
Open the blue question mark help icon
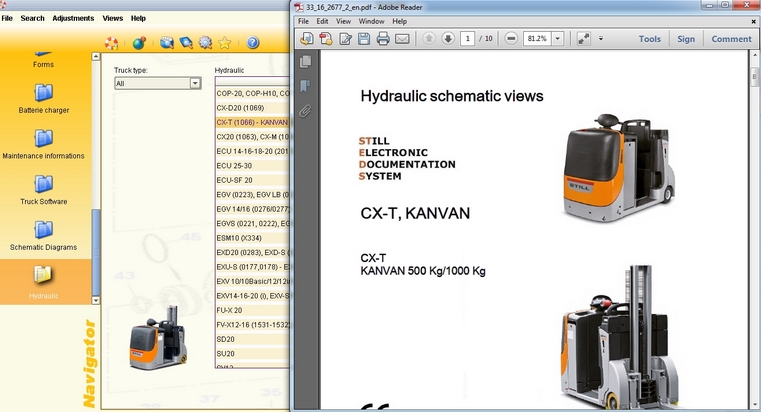(252, 43)
